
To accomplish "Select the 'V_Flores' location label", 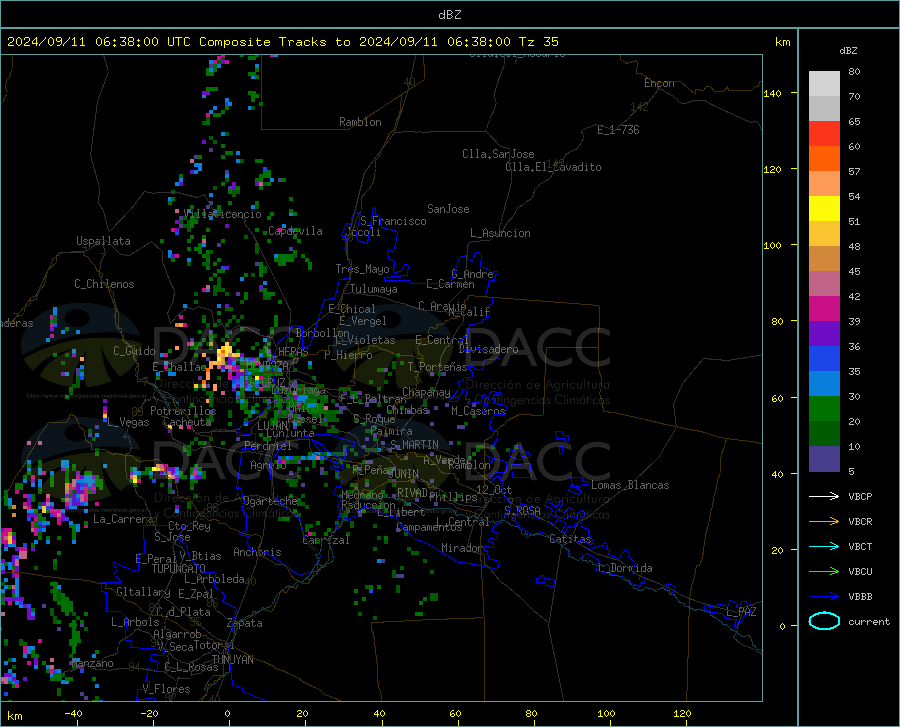I will pos(166,689).
